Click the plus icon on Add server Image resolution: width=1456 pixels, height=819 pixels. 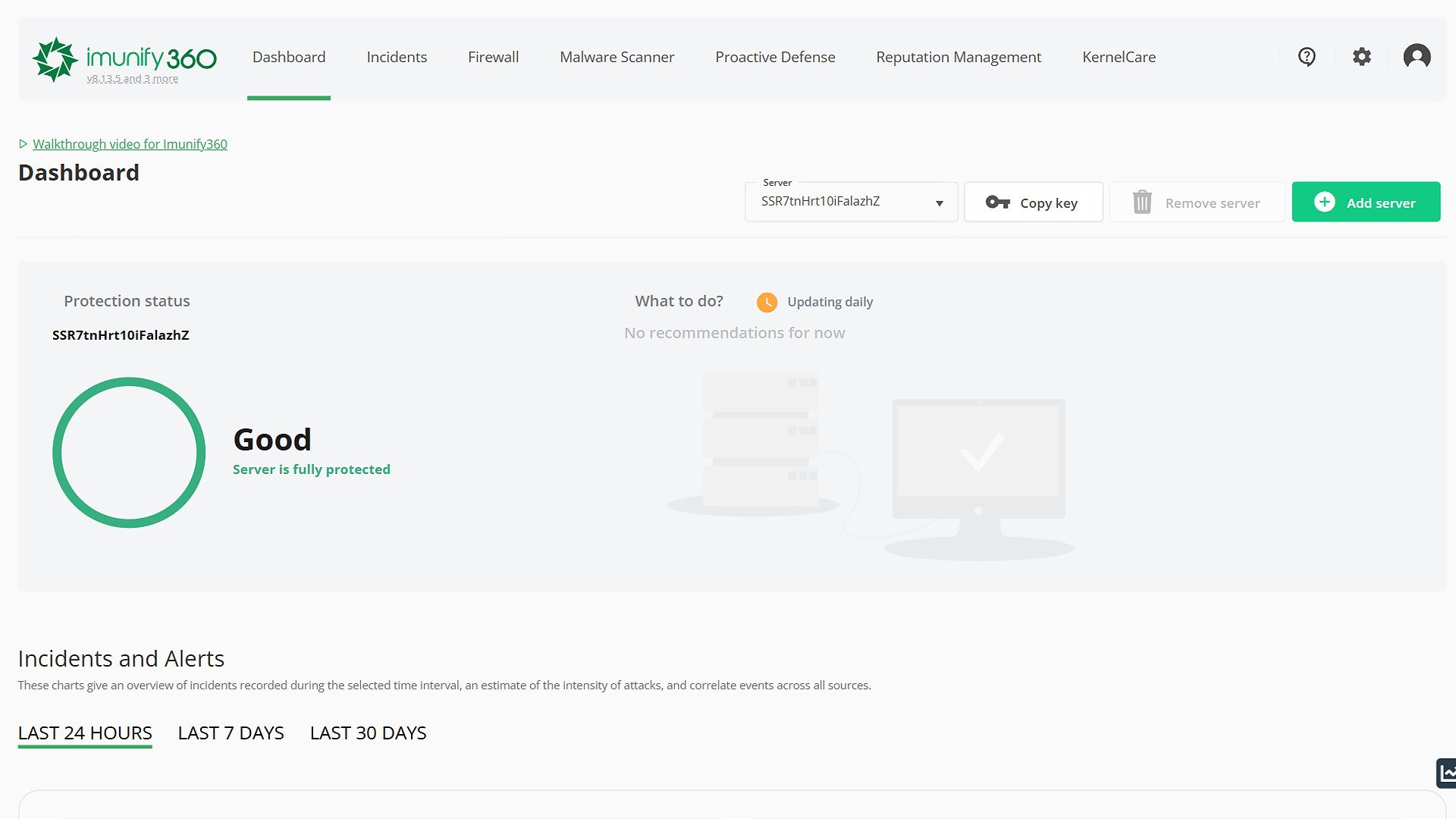point(1324,202)
